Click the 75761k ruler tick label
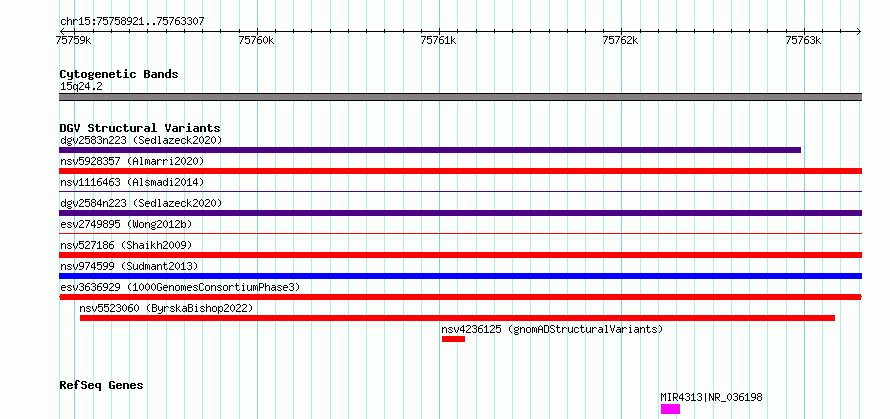Image resolution: width=890 pixels, height=419 pixels. [439, 40]
